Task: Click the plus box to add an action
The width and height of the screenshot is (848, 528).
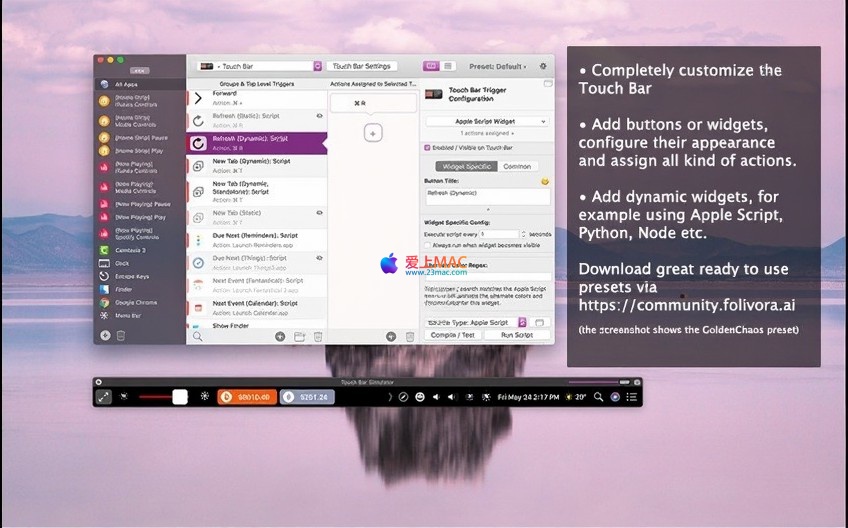Action: (373, 133)
